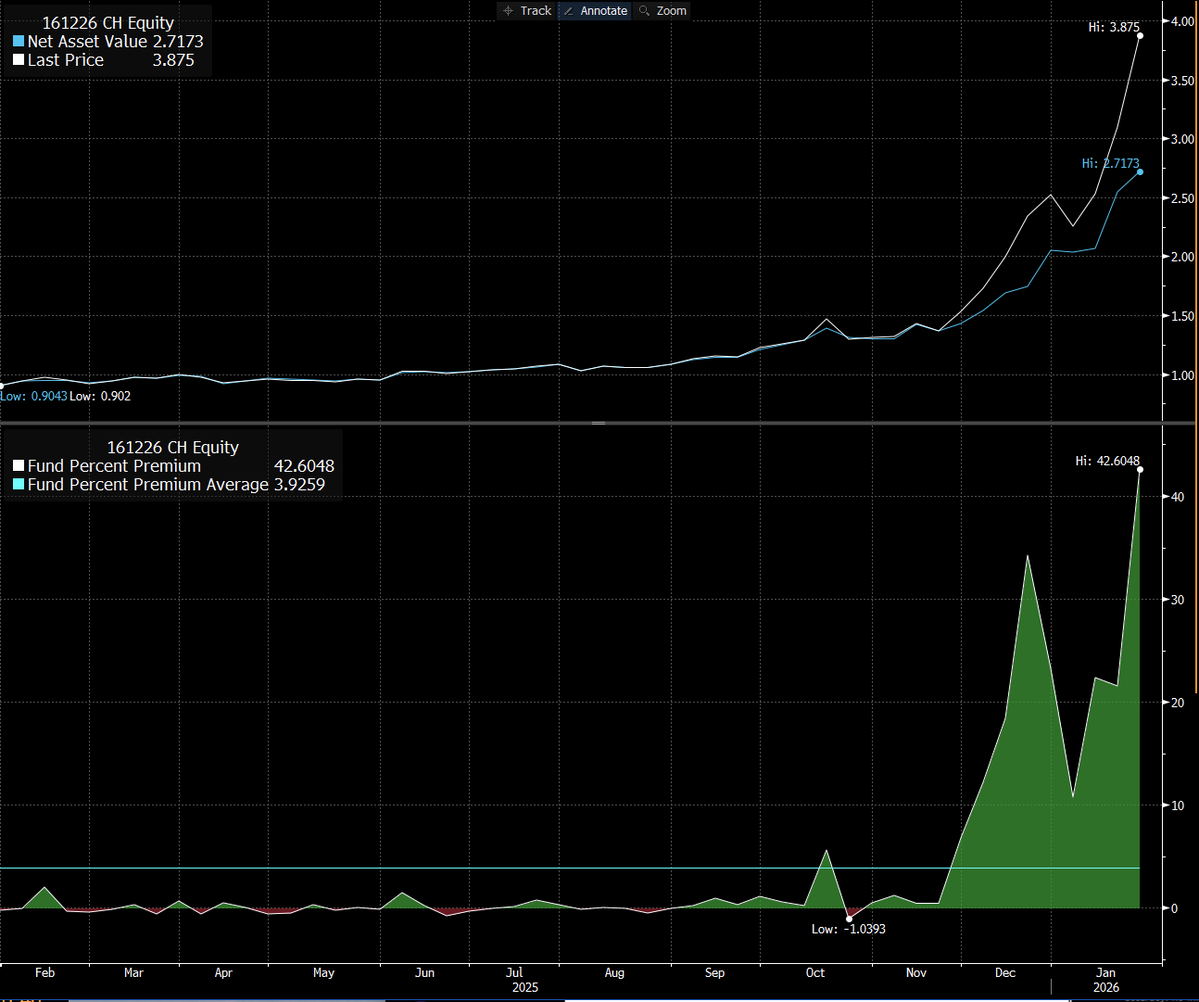Click the 2.50 price axis tick
This screenshot has width=1199, height=1002.
1182,198
